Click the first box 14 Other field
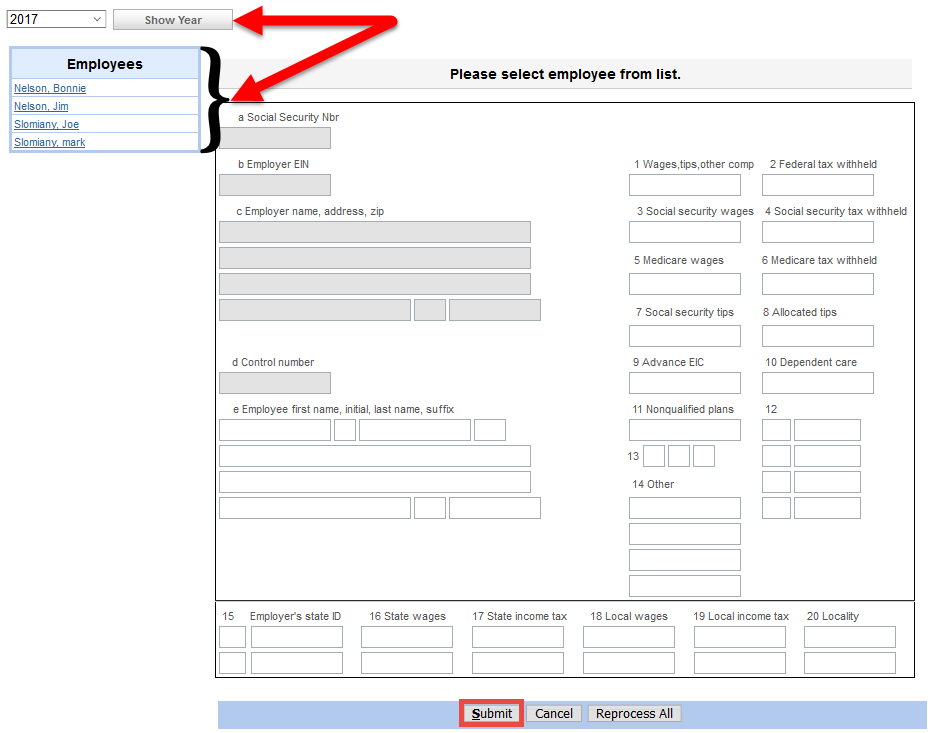This screenshot has height=733, width=939. click(x=684, y=508)
